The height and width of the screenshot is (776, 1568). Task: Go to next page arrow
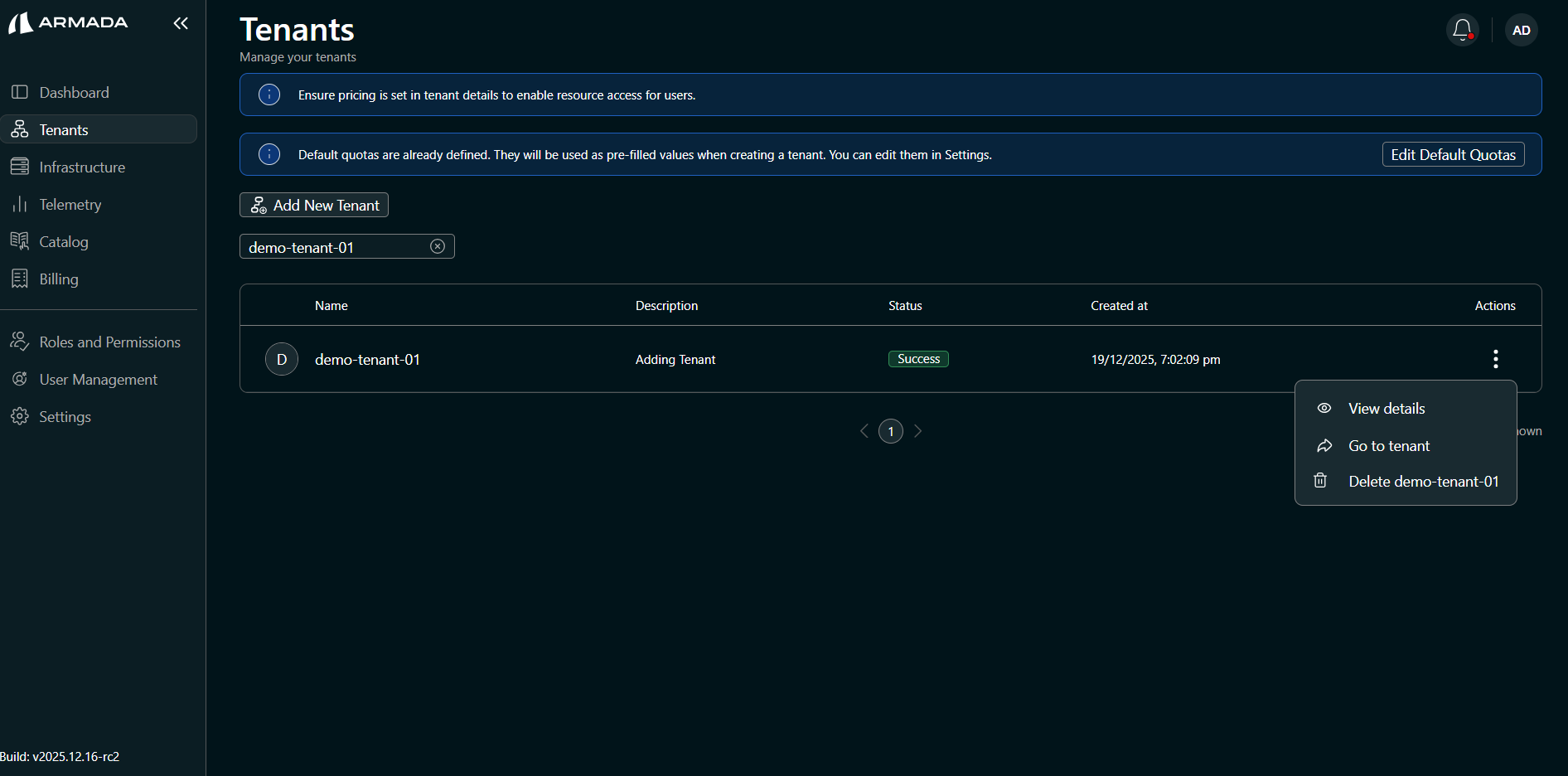point(918,431)
